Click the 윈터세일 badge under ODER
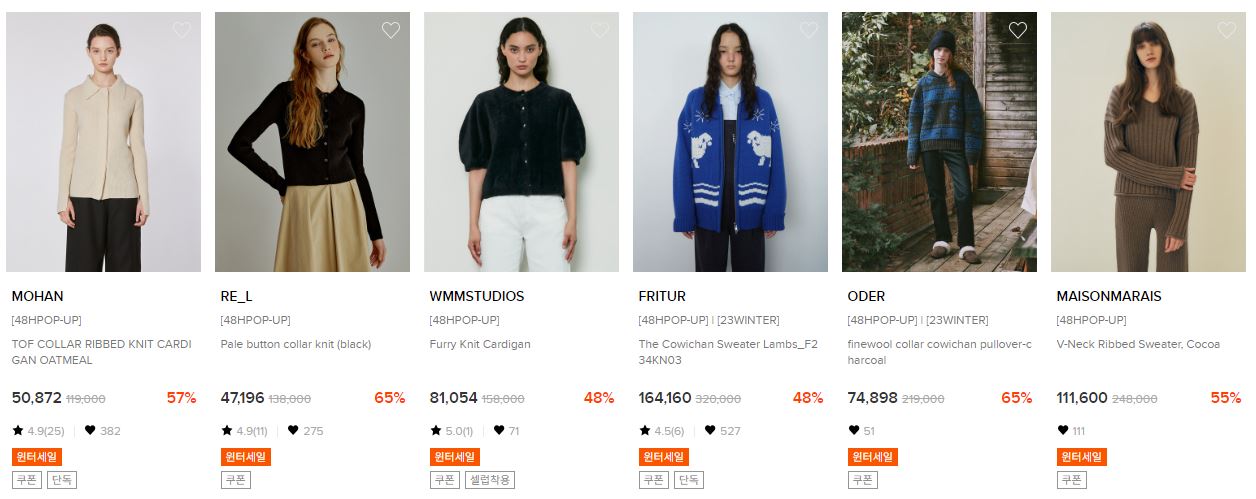1256x499 pixels. [x=873, y=457]
